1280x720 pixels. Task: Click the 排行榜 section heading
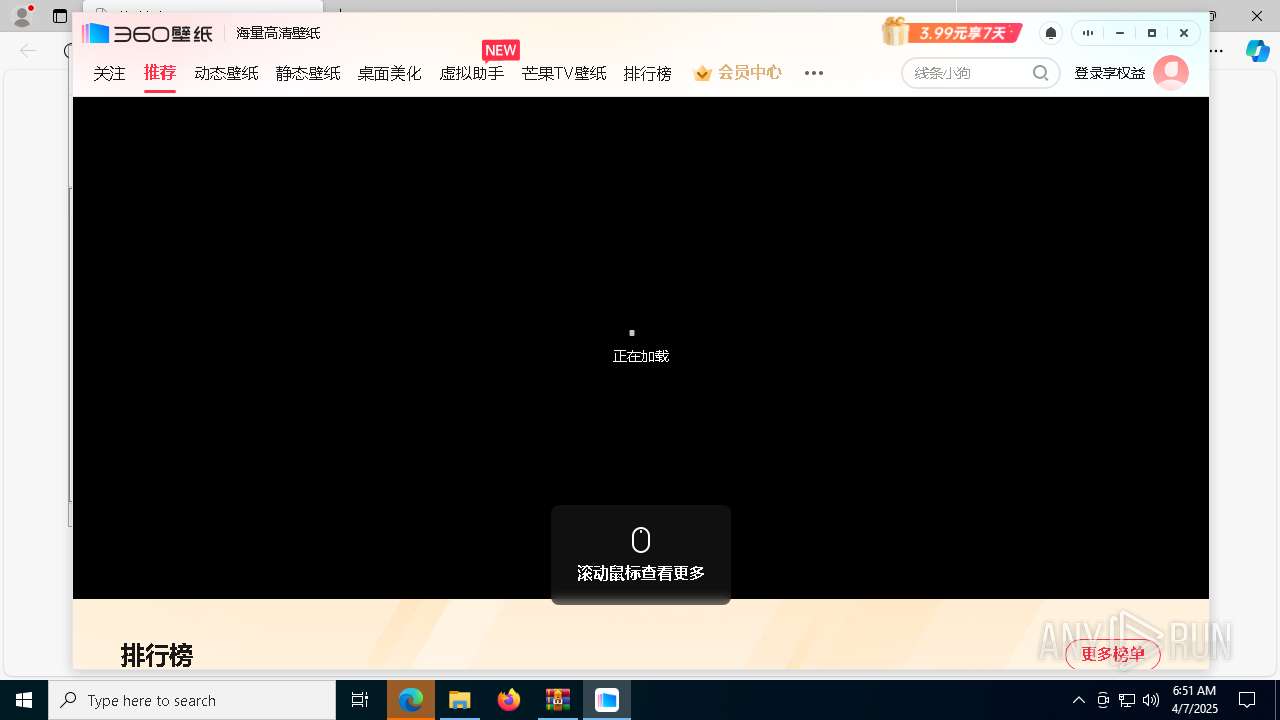pyautogui.click(x=157, y=656)
